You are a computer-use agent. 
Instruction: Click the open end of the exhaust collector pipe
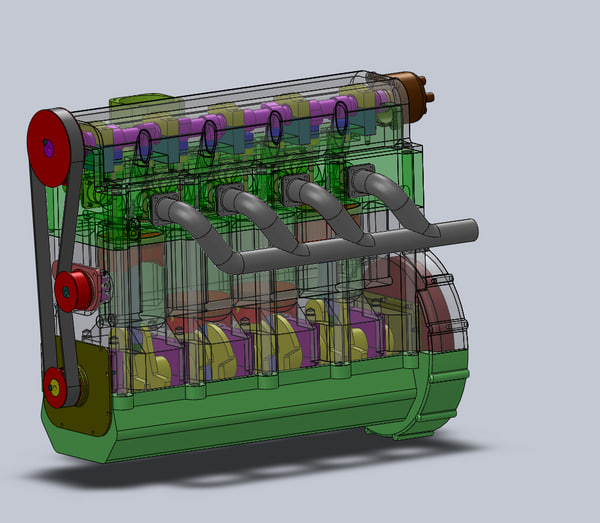click(472, 229)
